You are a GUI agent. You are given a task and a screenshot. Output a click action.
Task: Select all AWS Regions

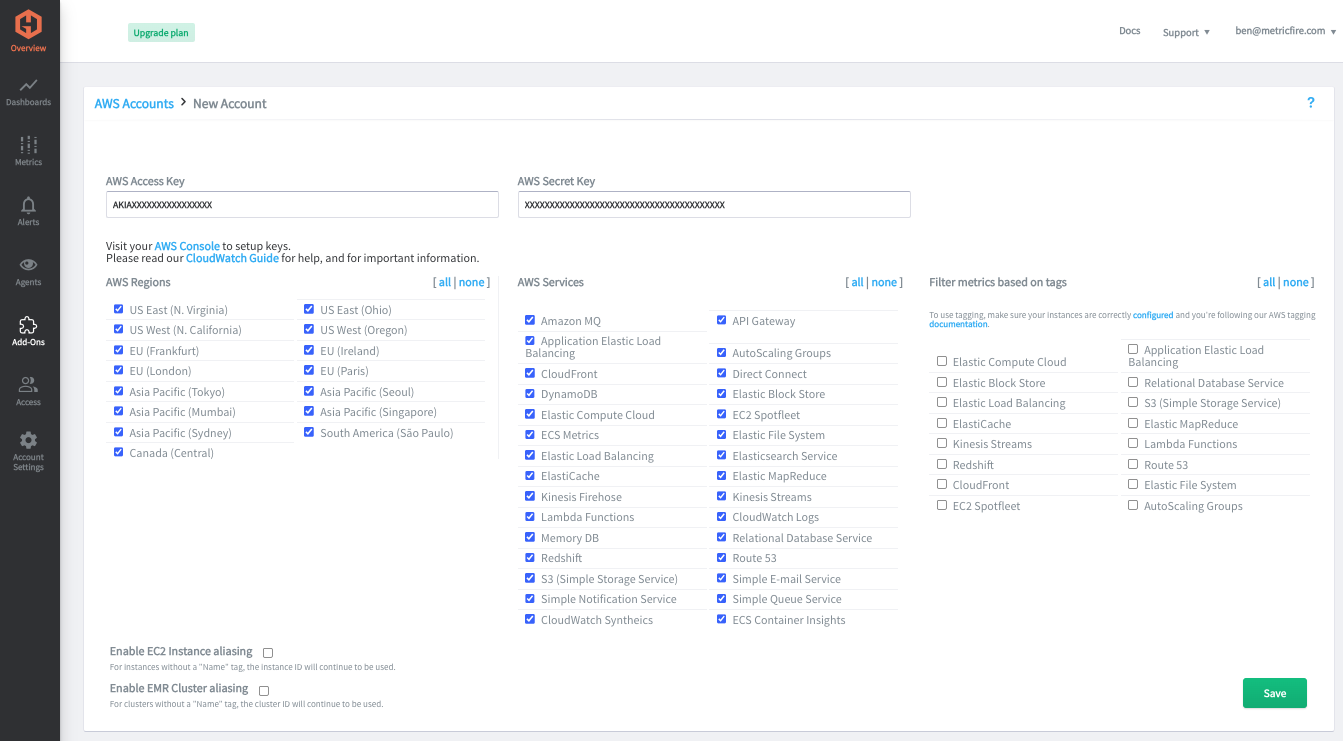445,282
